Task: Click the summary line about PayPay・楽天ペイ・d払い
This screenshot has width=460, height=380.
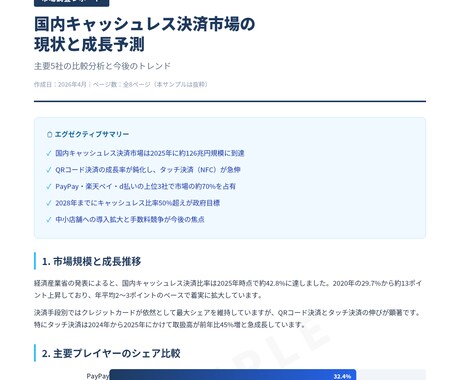Action: point(145,187)
